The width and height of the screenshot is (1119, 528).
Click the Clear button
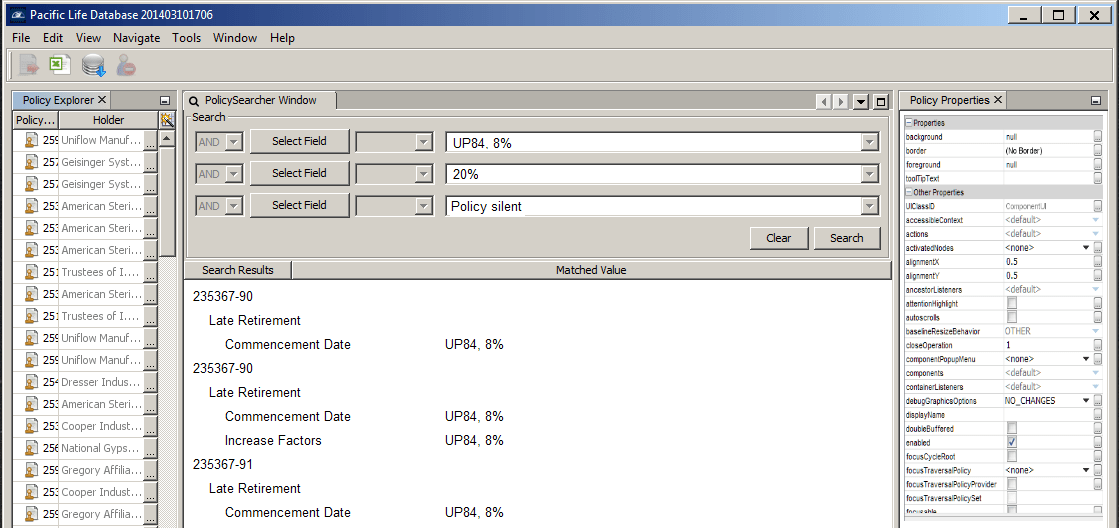click(778, 238)
